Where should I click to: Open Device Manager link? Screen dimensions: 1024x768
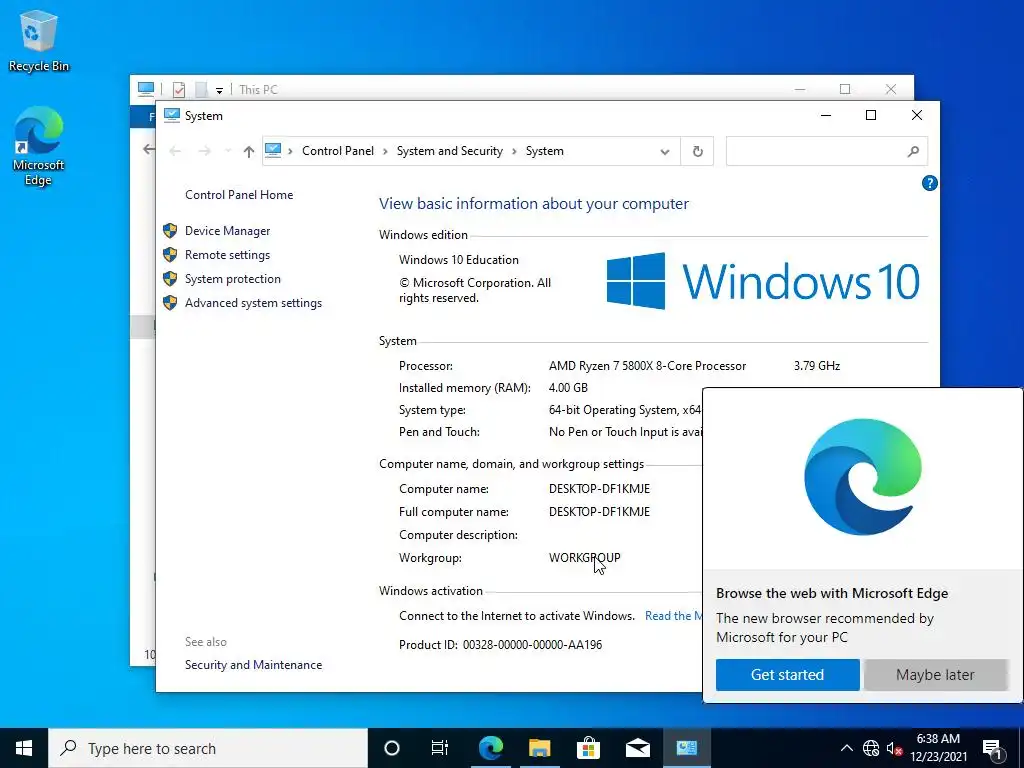[x=227, y=231]
